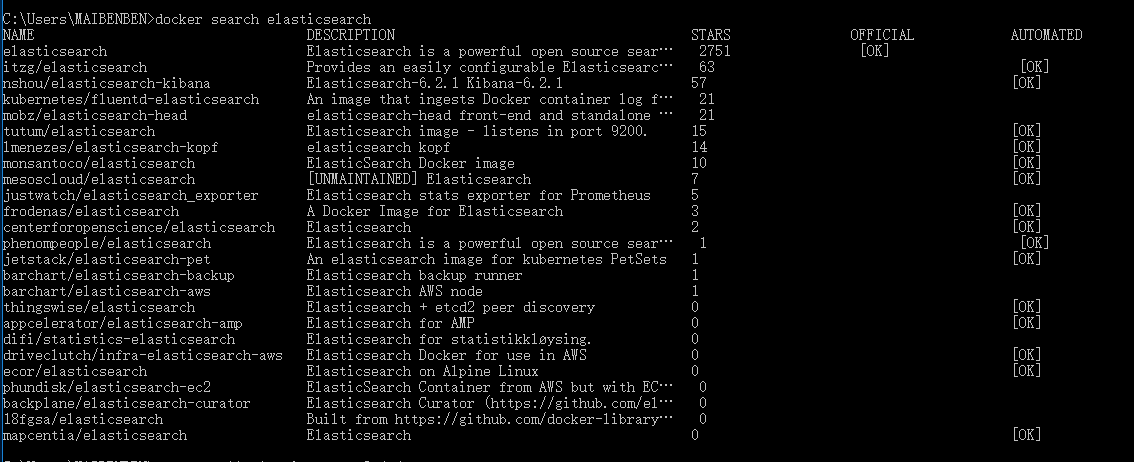This screenshot has height=462, width=1134.
Task: Click the nshou/elasticsearch-kibana entry
Action: 107,83
